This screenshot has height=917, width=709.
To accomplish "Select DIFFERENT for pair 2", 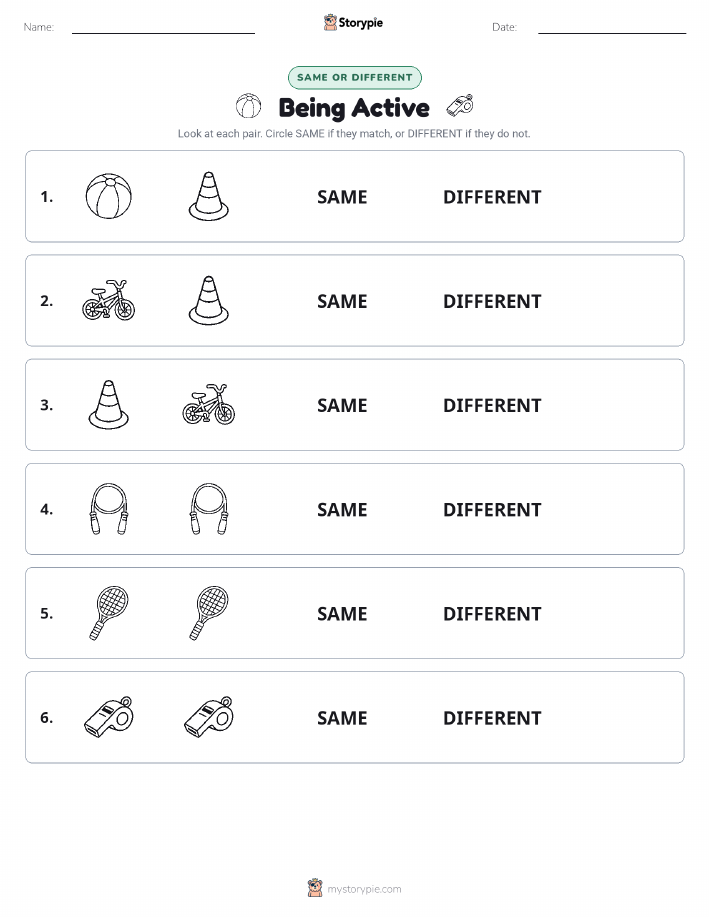I will [492, 301].
